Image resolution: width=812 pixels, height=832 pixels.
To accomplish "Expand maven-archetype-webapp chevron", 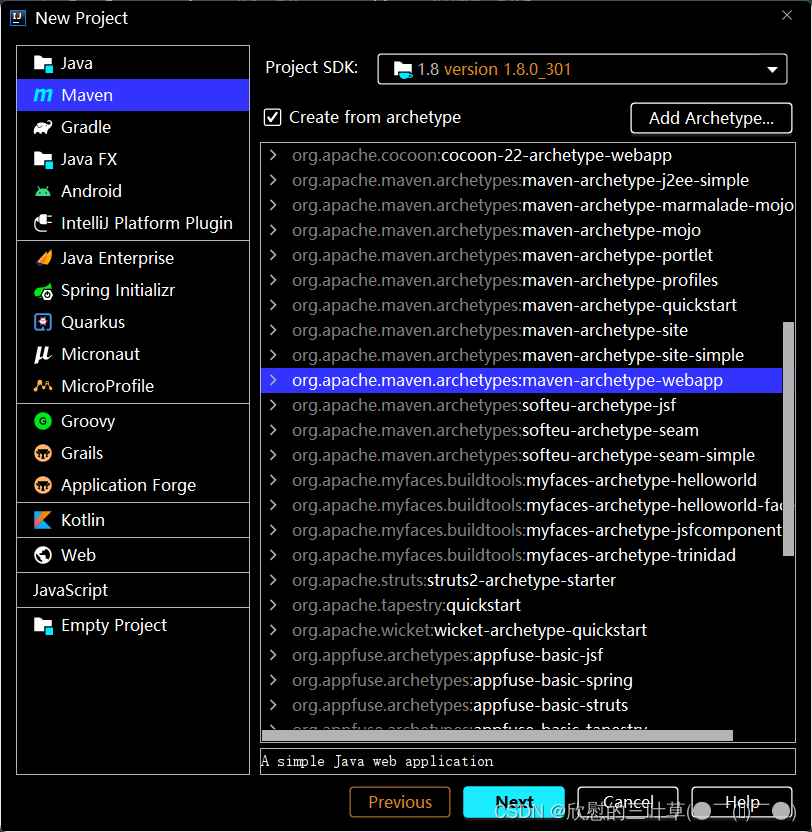I will click(273, 380).
